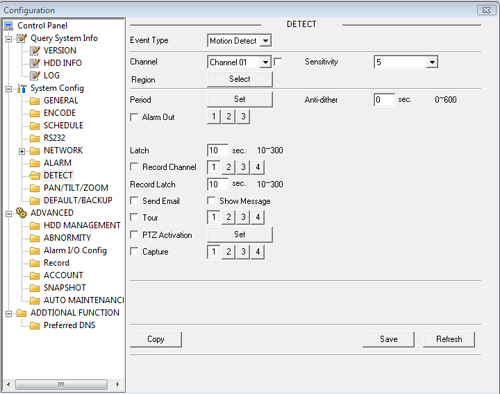Select Tour channel button 4
The width and height of the screenshot is (500, 394).
coord(258,217)
